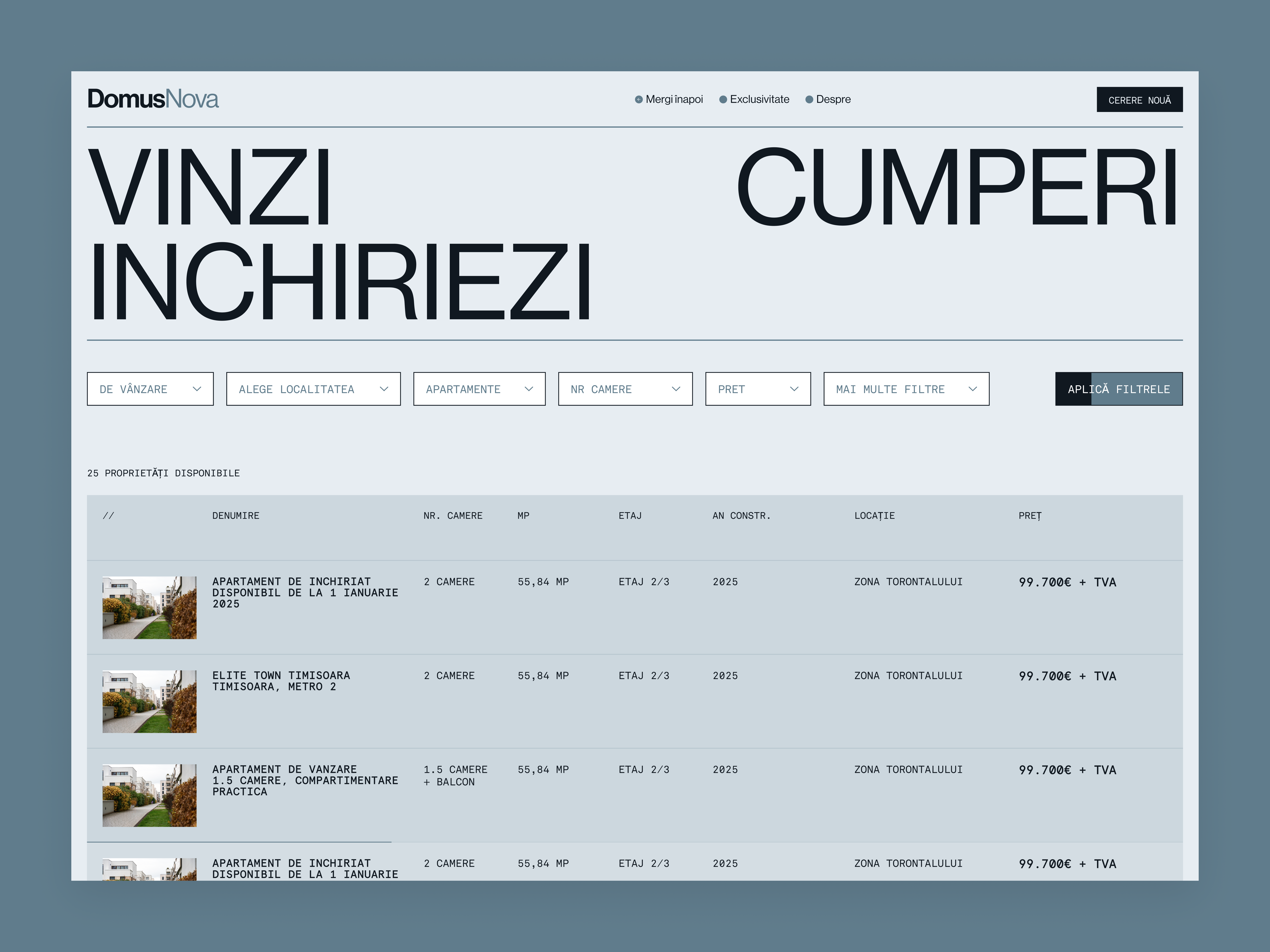This screenshot has height=952, width=1270.
Task: Click the LOCAȚIE column header
Action: point(874,516)
